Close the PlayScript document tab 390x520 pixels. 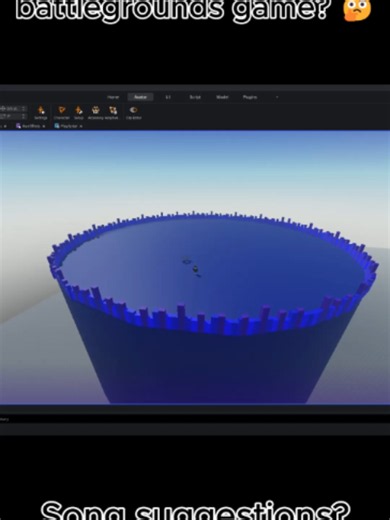pyautogui.click(x=81, y=126)
